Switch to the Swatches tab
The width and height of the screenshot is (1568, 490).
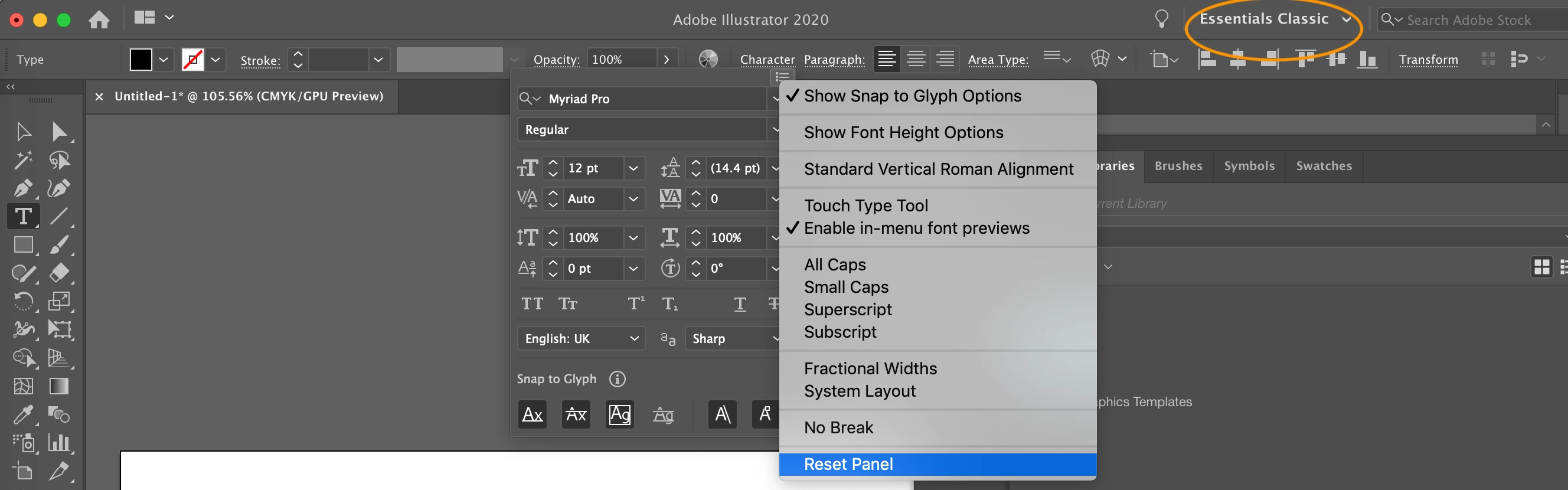click(x=1324, y=166)
